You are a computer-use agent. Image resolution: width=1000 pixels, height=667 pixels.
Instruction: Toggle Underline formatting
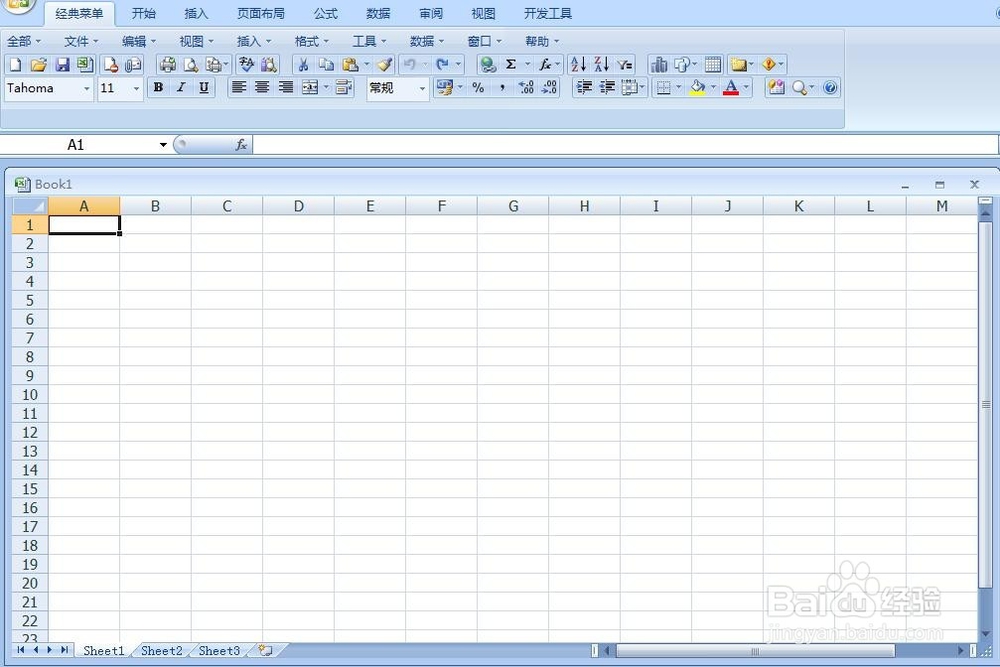(204, 88)
